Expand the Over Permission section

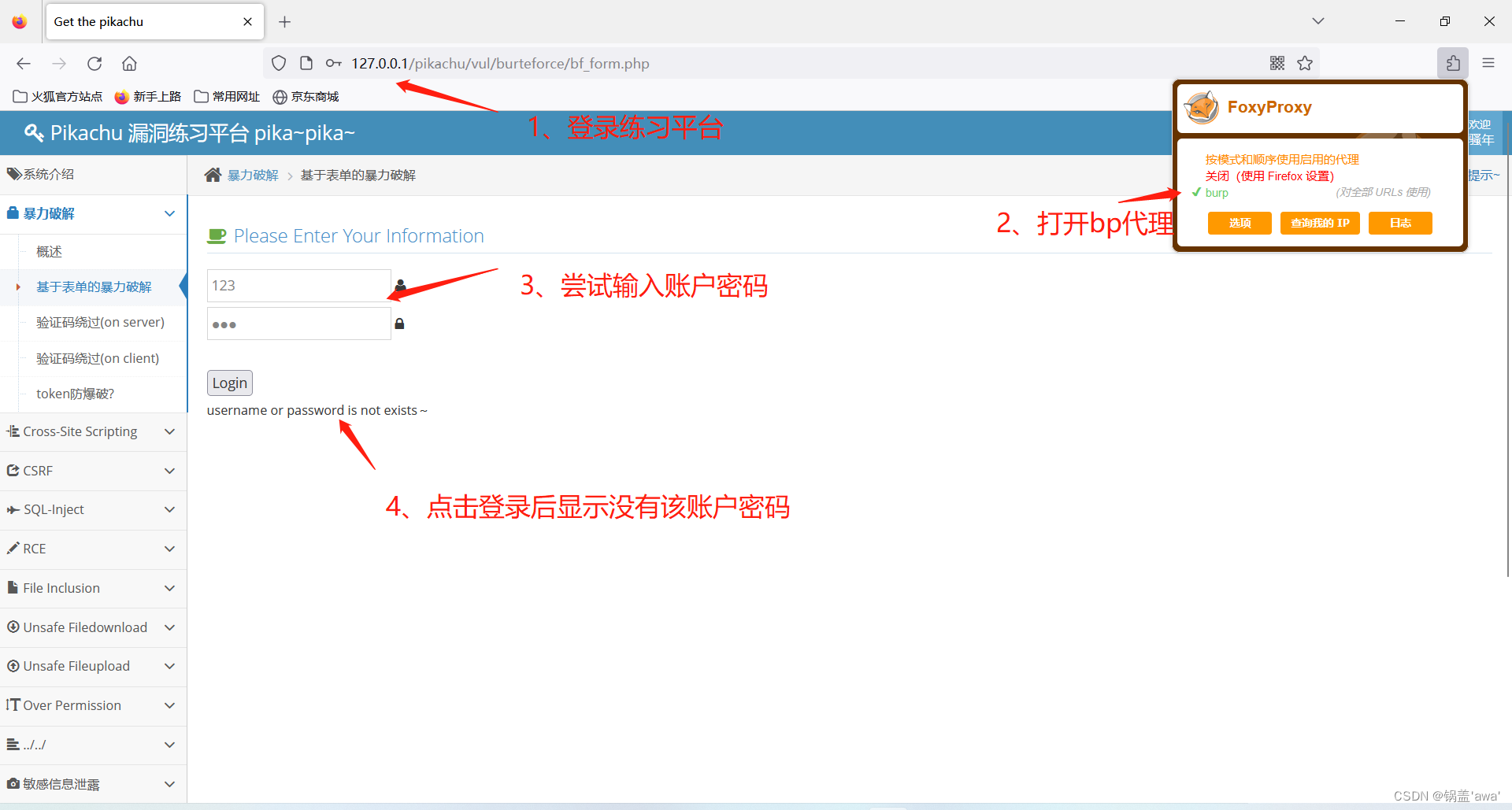[x=93, y=706]
